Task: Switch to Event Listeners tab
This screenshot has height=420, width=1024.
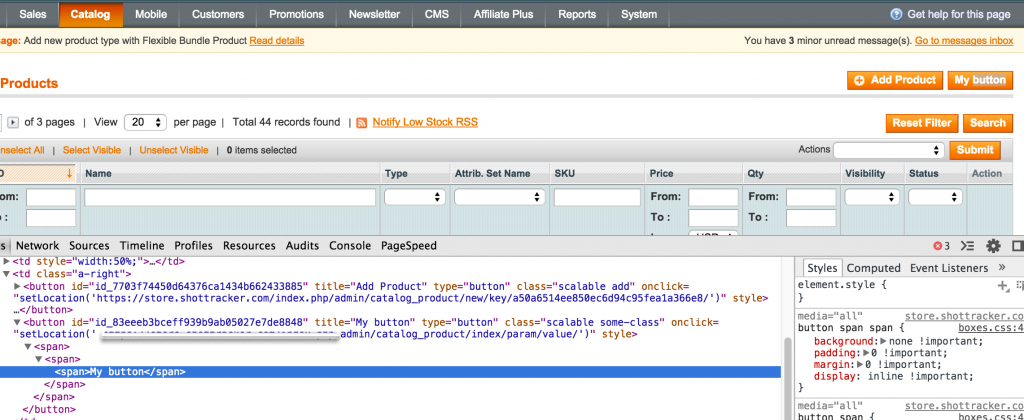Action: pos(949,268)
